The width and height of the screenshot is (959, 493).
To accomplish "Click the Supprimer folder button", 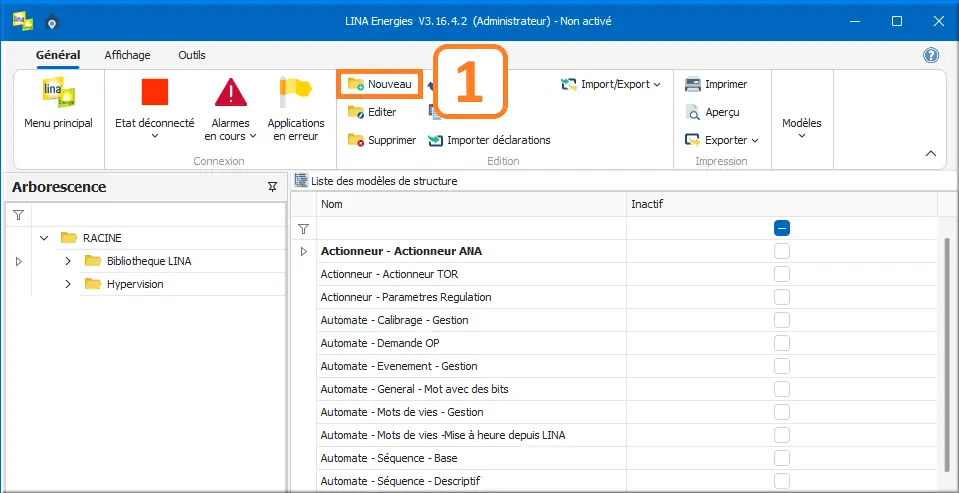I will tap(382, 140).
